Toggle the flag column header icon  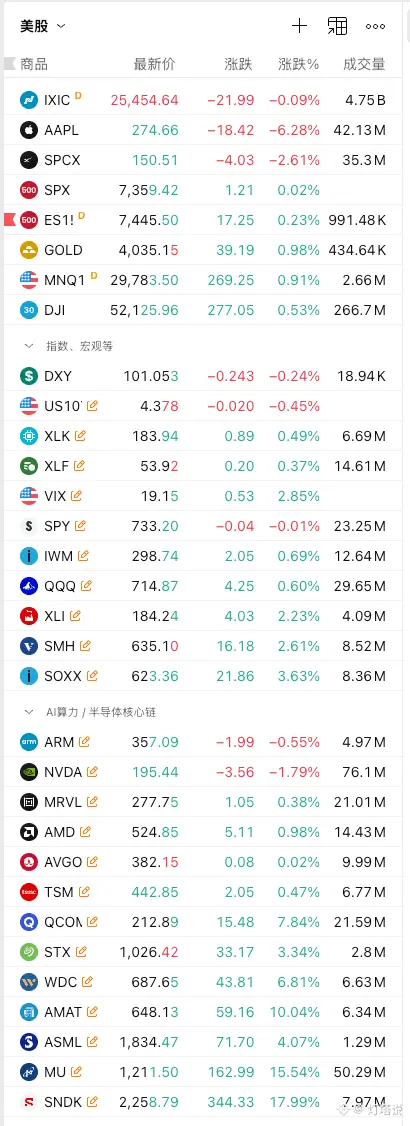coord(9,64)
